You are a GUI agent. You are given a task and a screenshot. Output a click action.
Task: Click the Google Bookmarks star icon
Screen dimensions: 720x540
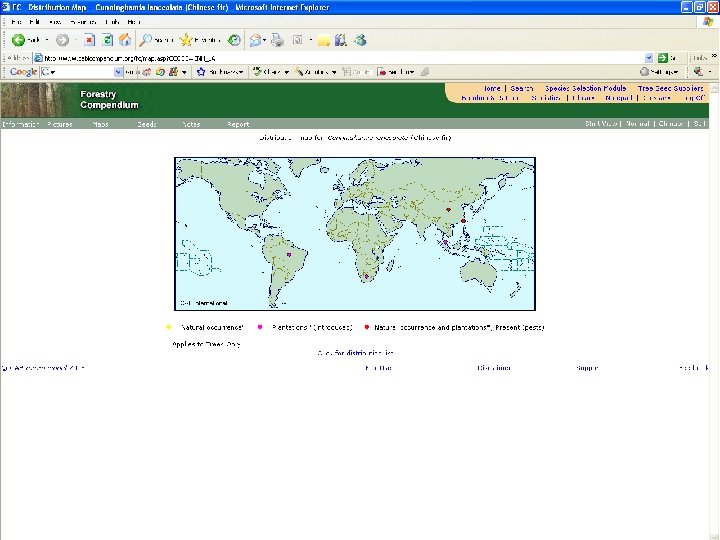point(201,72)
